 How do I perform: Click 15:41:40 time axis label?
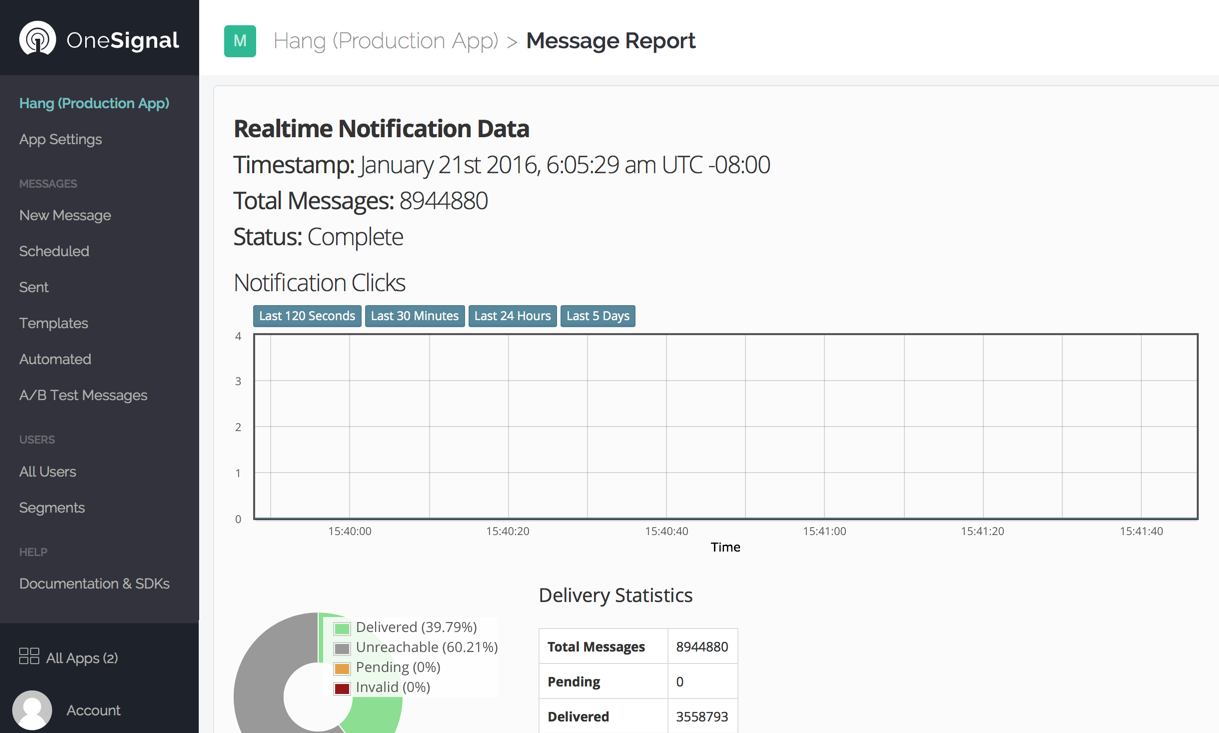[x=1142, y=531]
